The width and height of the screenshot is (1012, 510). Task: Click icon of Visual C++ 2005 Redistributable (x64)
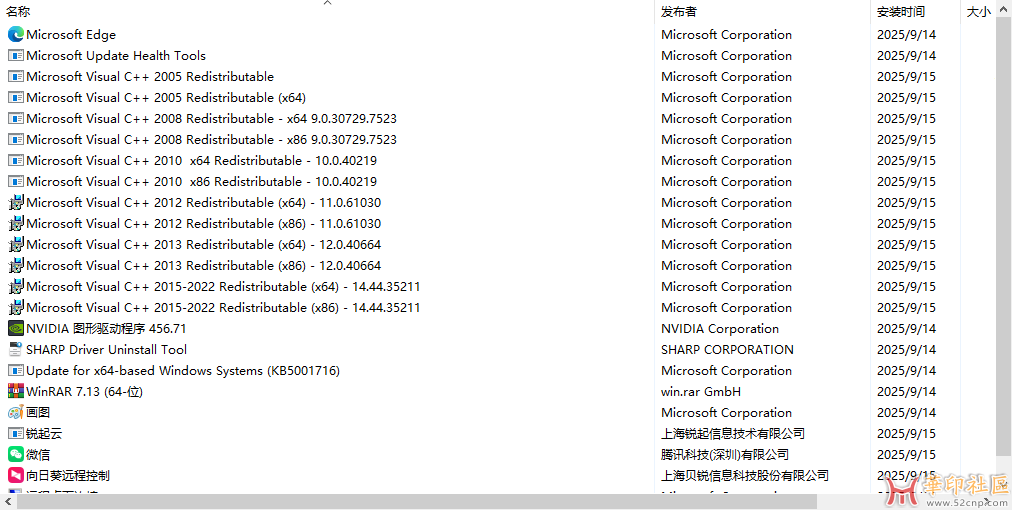click(x=15, y=97)
